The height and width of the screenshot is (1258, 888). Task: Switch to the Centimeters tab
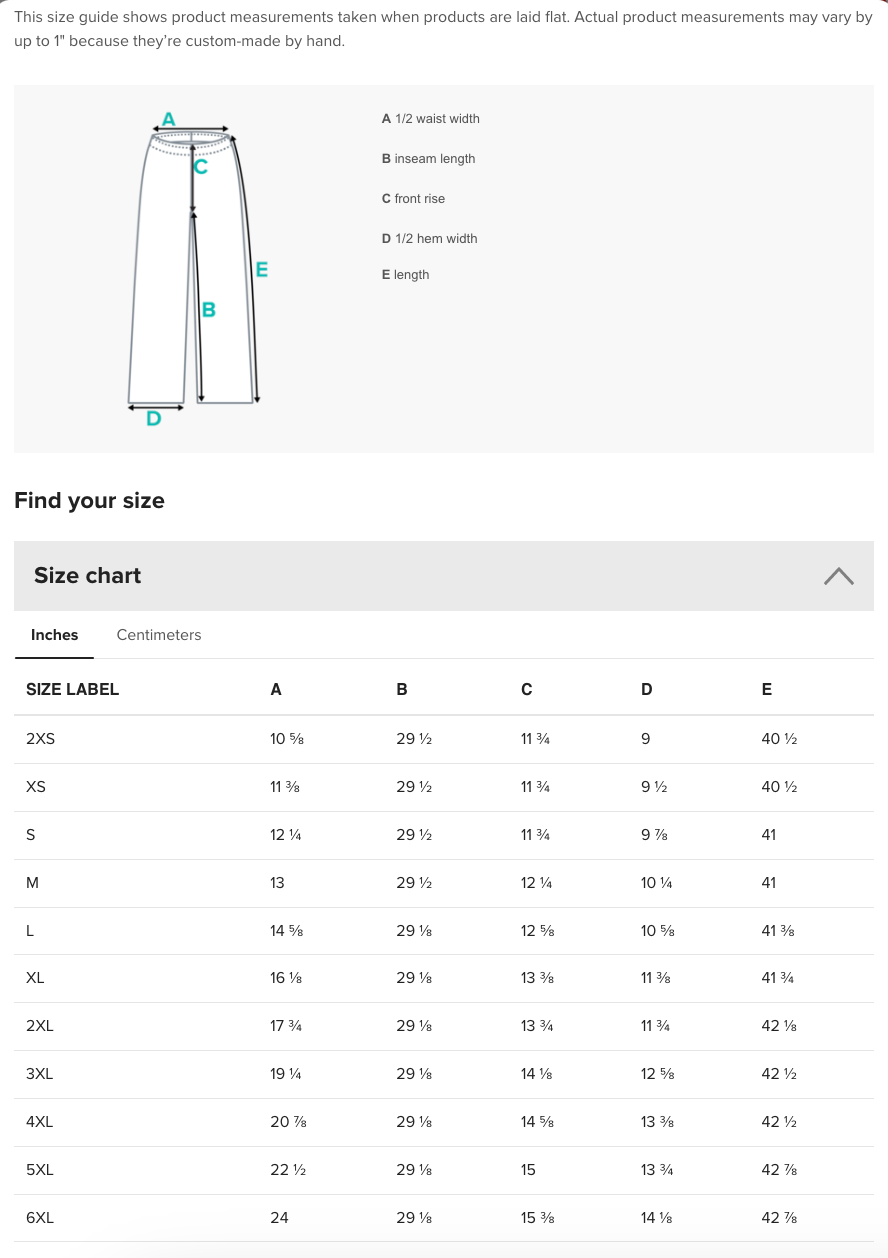click(x=159, y=635)
